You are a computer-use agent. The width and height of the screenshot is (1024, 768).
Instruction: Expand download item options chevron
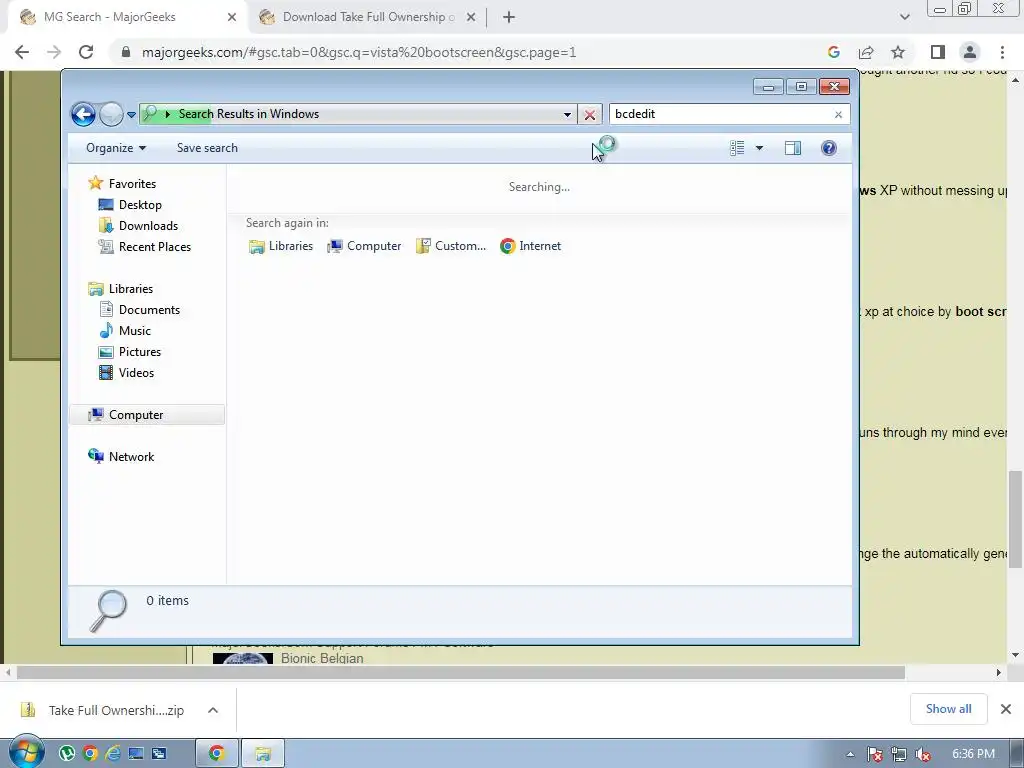[213, 710]
